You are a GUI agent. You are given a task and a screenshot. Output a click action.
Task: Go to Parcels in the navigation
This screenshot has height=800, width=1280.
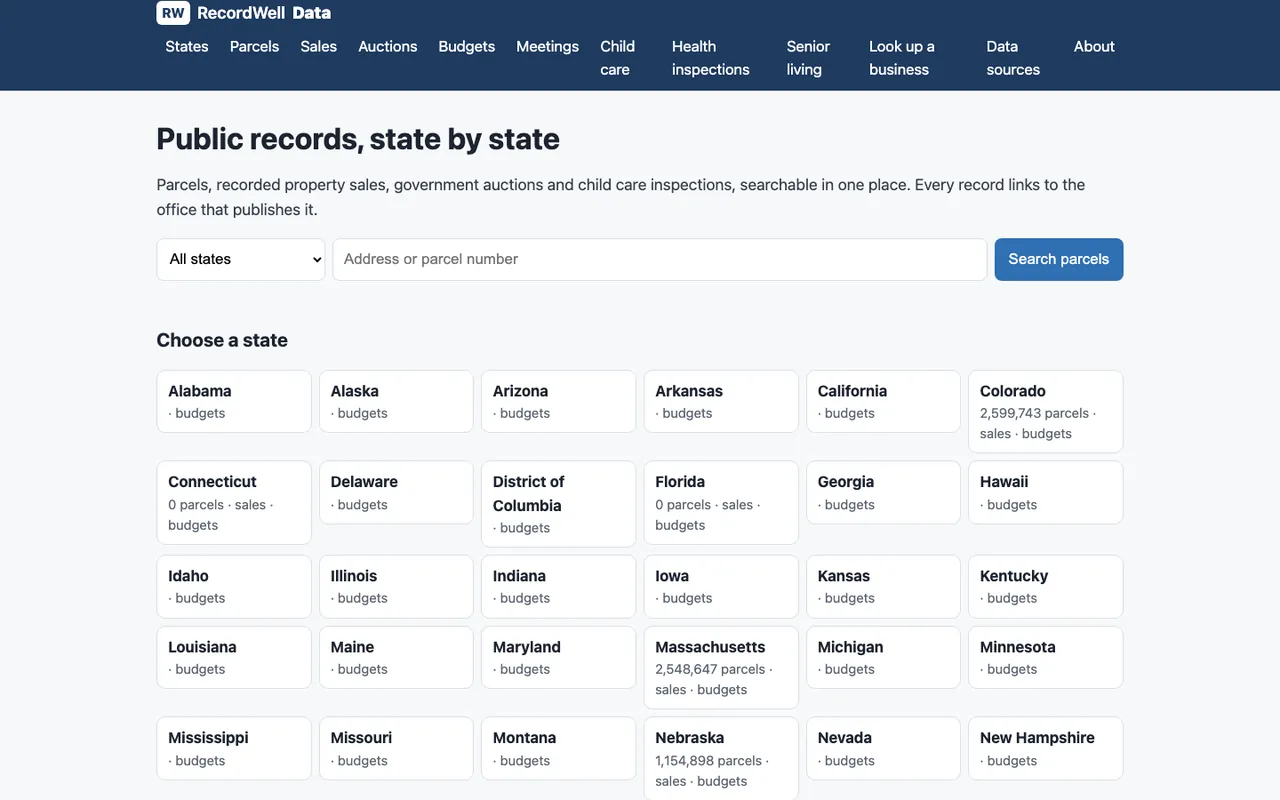254,46
